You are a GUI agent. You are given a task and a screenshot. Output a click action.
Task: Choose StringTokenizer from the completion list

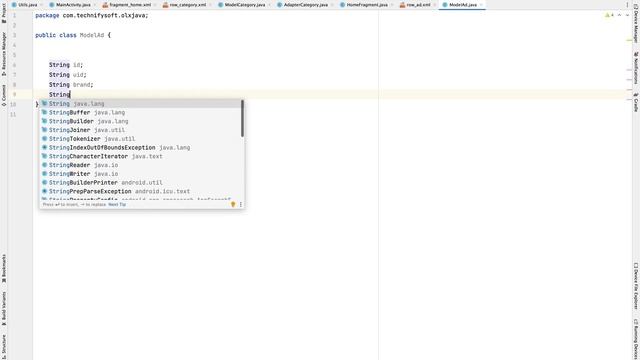pyautogui.click(x=141, y=139)
